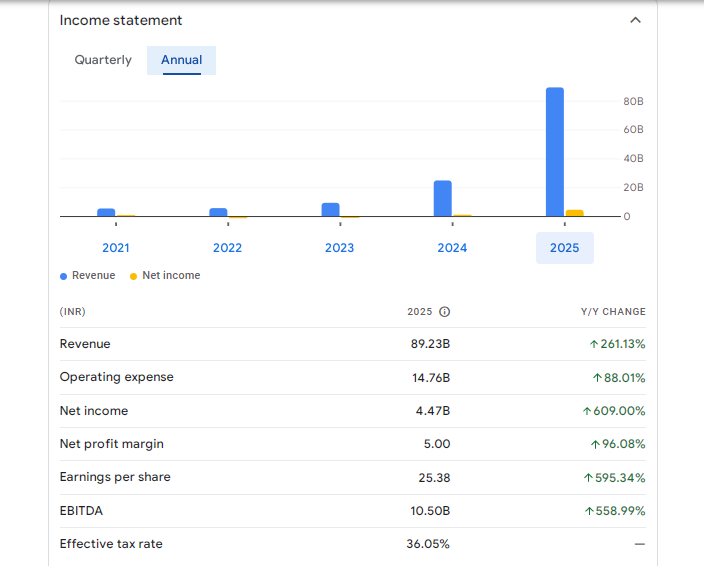Click the 2024 blue revenue bar
The height and width of the screenshot is (566, 704).
pyautogui.click(x=443, y=198)
